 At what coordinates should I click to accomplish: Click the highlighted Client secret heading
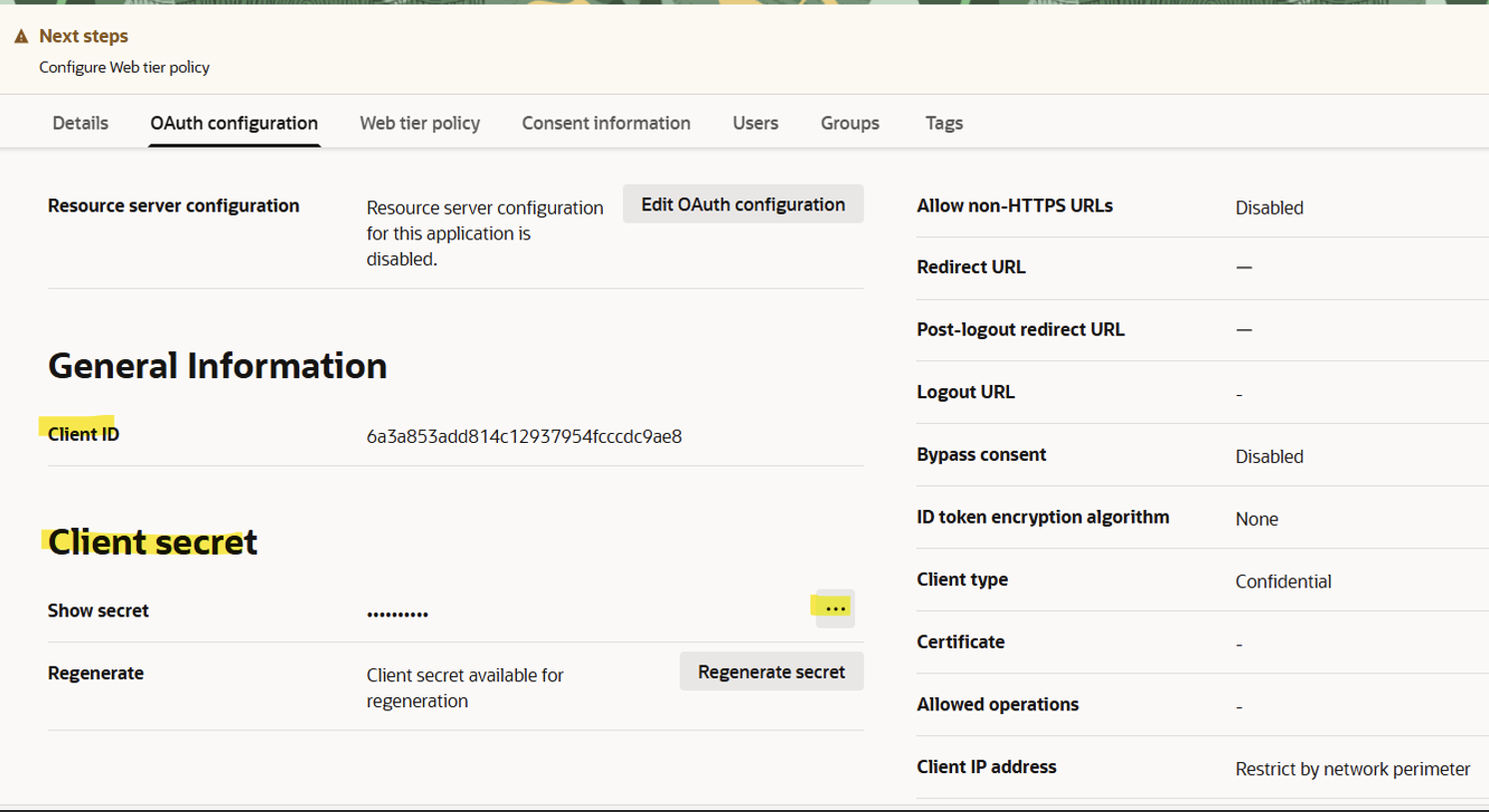[152, 542]
